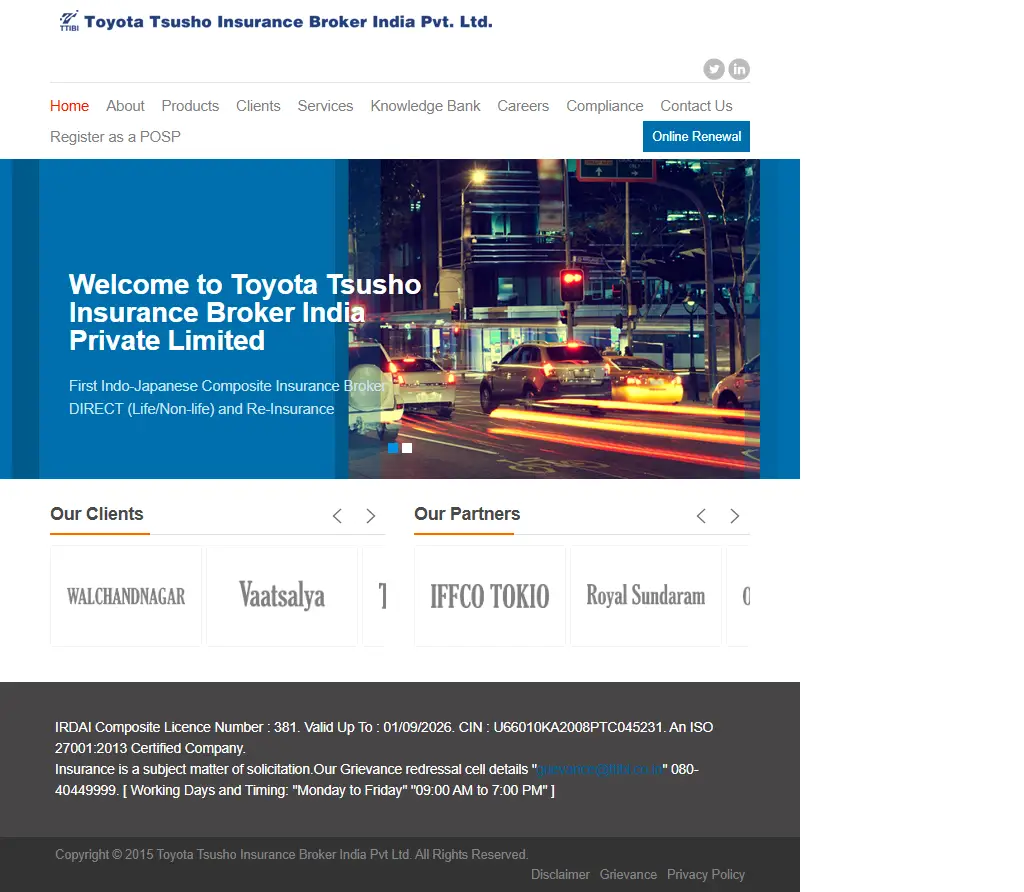Image resolution: width=1024 pixels, height=892 pixels.
Task: Open the Grievance footer link
Action: pos(628,874)
